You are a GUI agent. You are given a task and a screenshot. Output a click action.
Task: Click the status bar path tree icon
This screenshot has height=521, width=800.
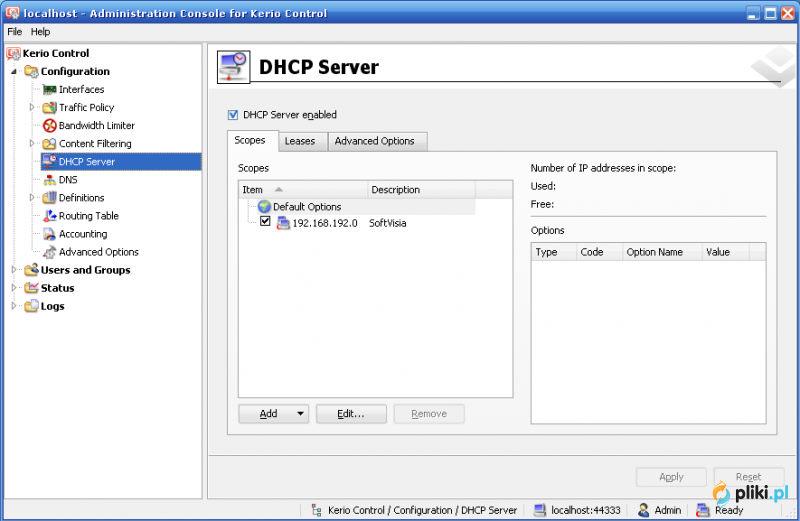click(316, 510)
